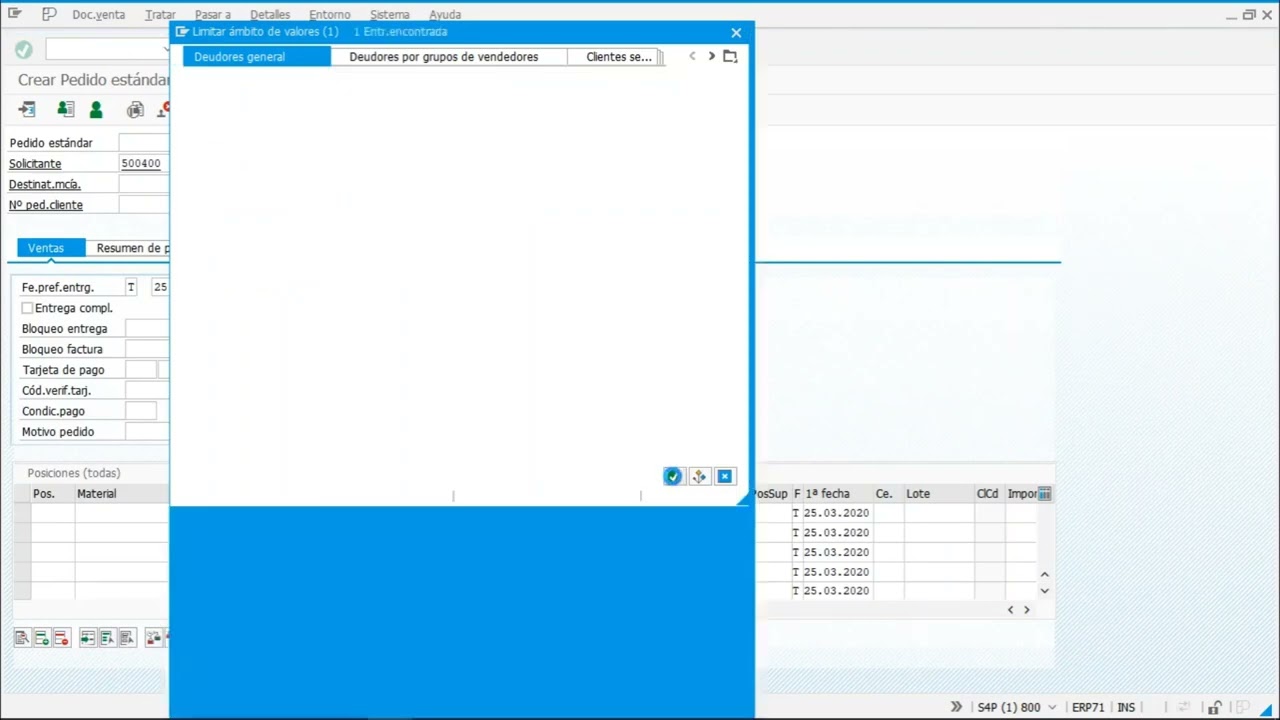Click the documents copy toolbar icon
This screenshot has width=1280, height=720.
click(135, 109)
